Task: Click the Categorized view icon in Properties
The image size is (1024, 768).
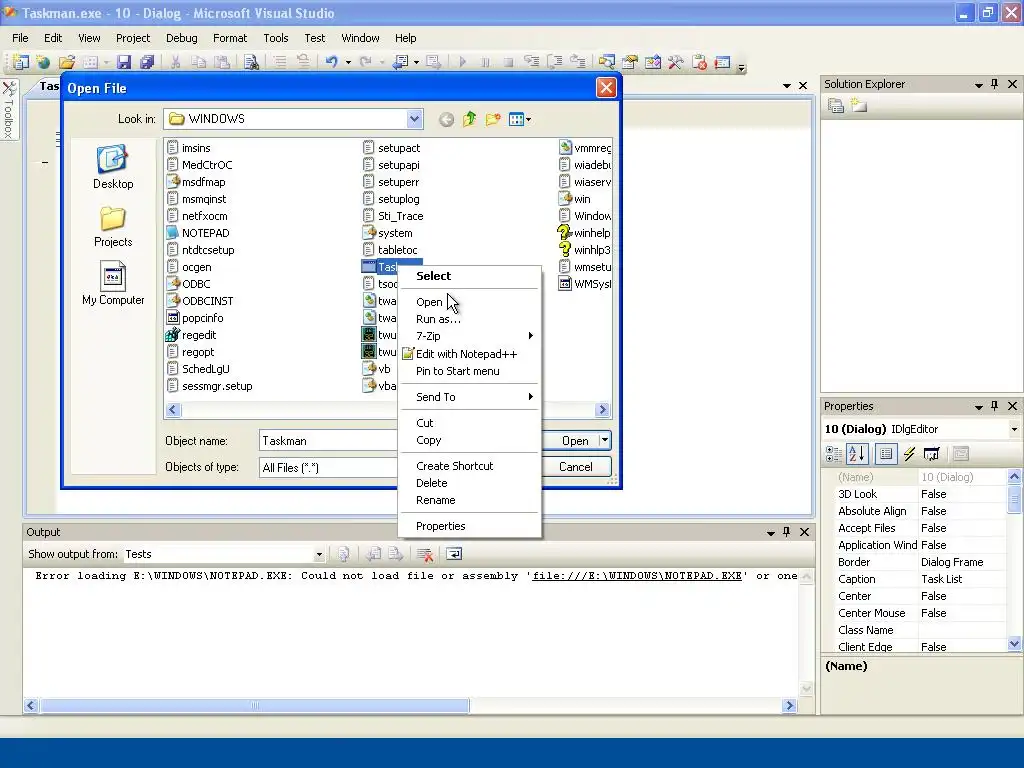Action: [x=834, y=454]
